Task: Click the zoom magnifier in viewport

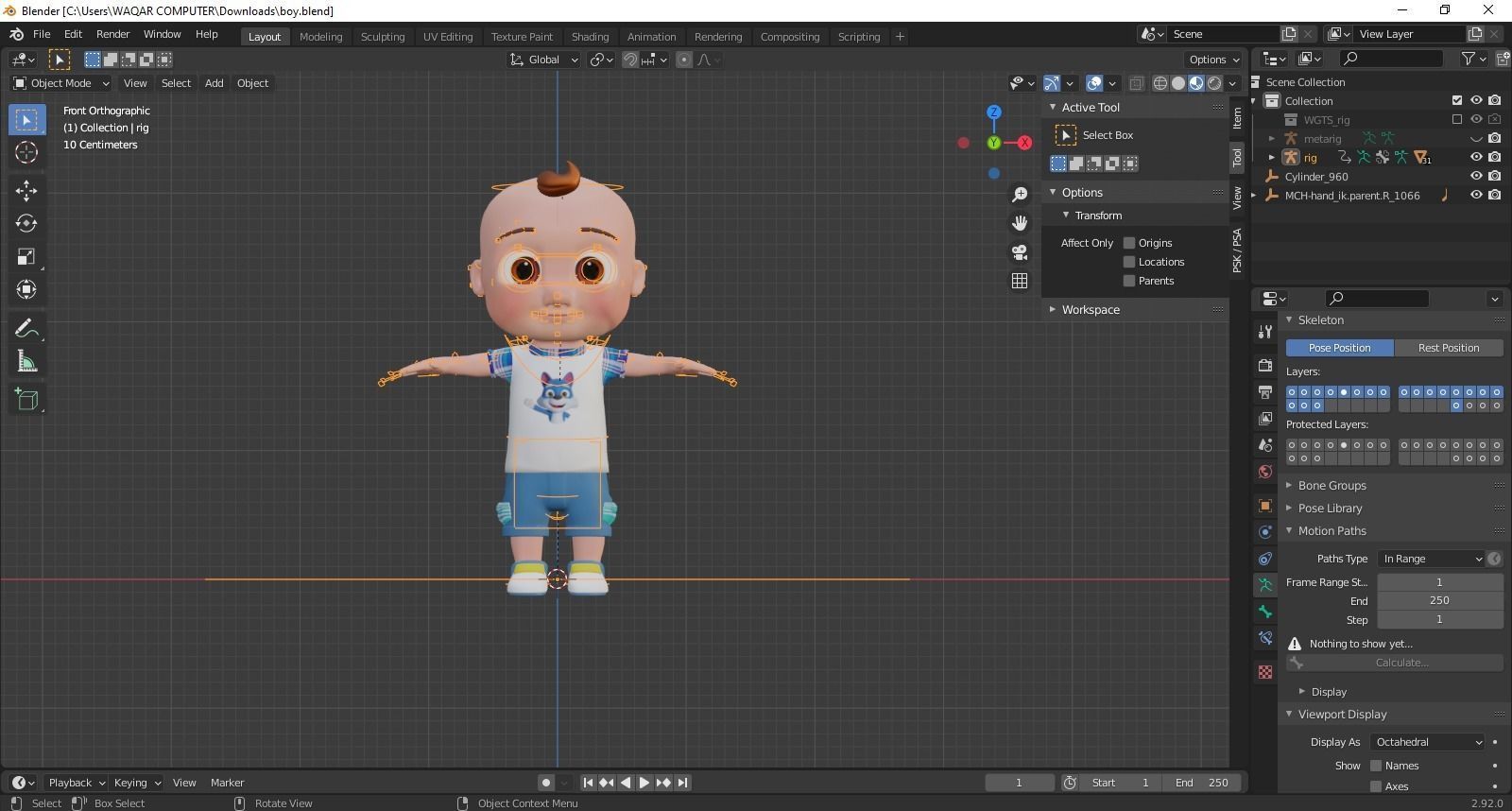Action: pyautogui.click(x=1020, y=194)
